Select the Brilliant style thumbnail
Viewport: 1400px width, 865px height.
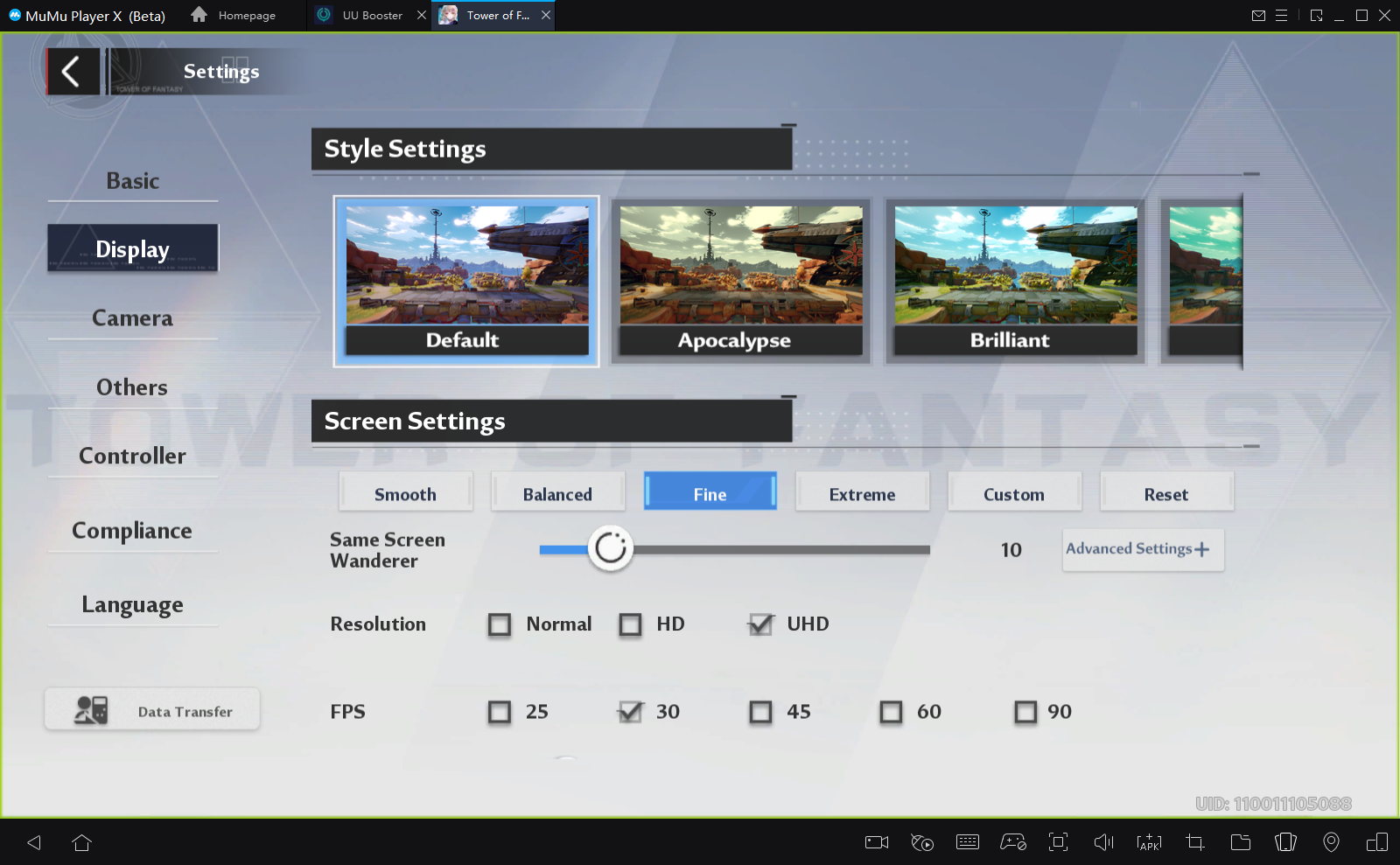(1015, 281)
